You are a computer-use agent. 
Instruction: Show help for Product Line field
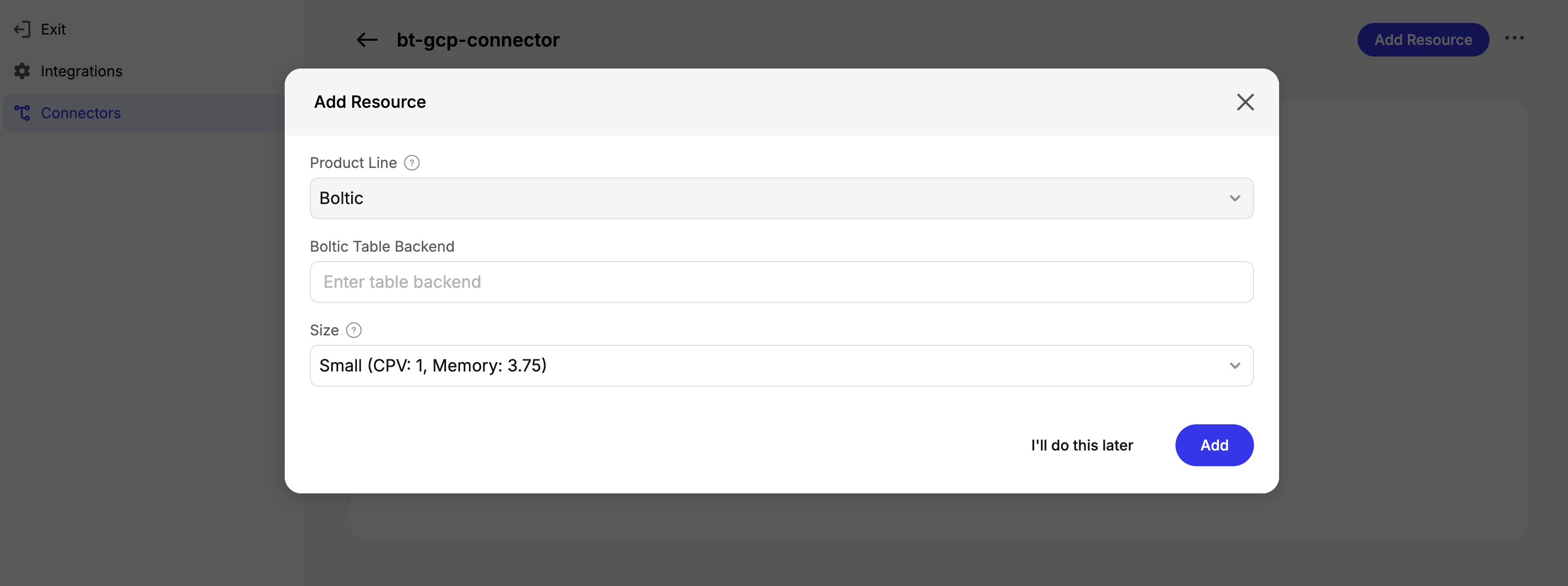click(412, 163)
